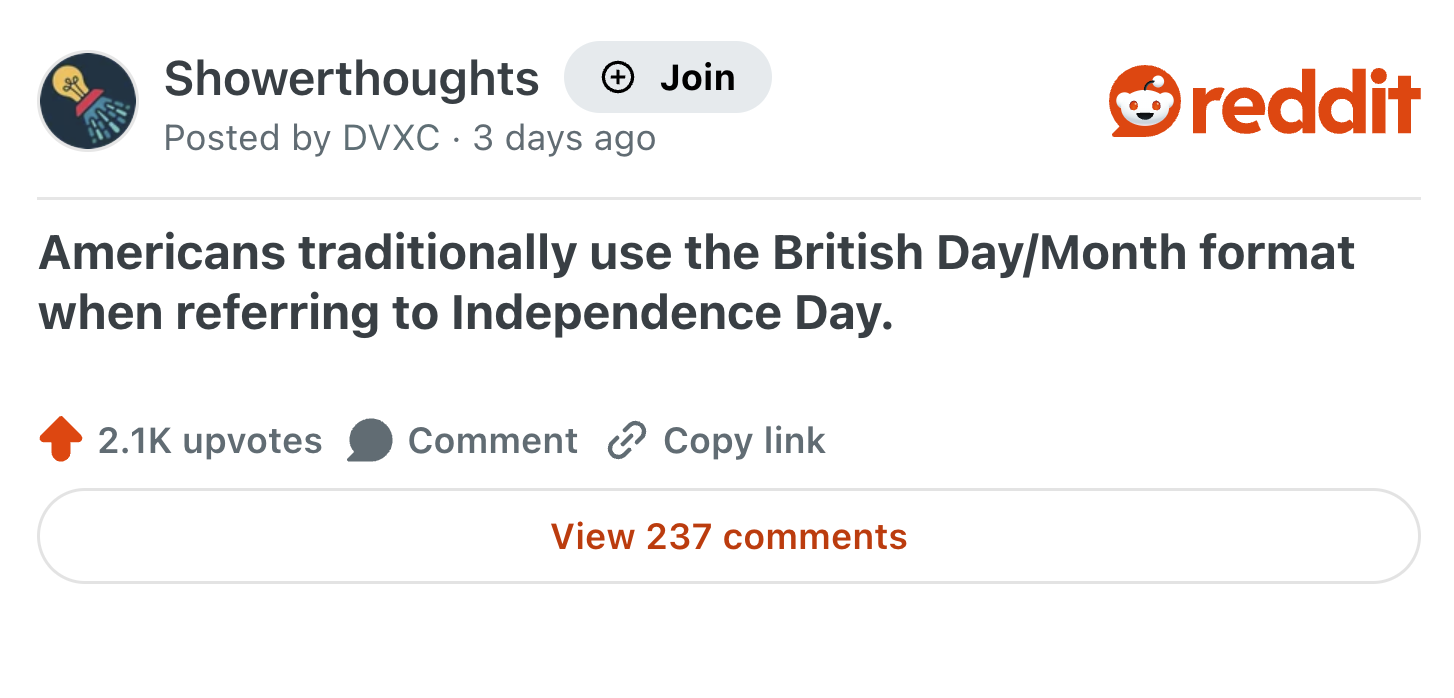
Task: Click the "Posted by" text
Action: point(248,138)
